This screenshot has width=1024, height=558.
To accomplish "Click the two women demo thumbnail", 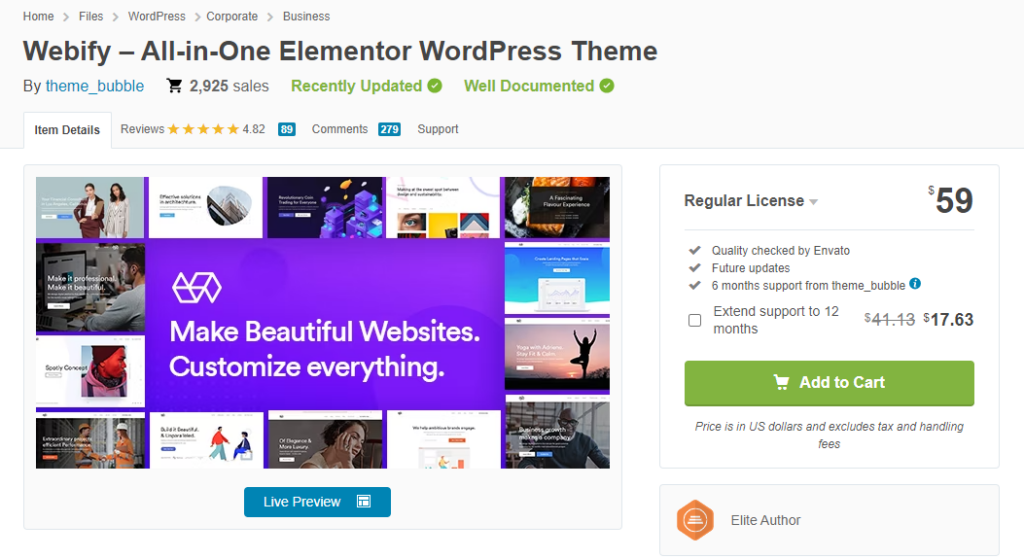I will tap(90, 207).
